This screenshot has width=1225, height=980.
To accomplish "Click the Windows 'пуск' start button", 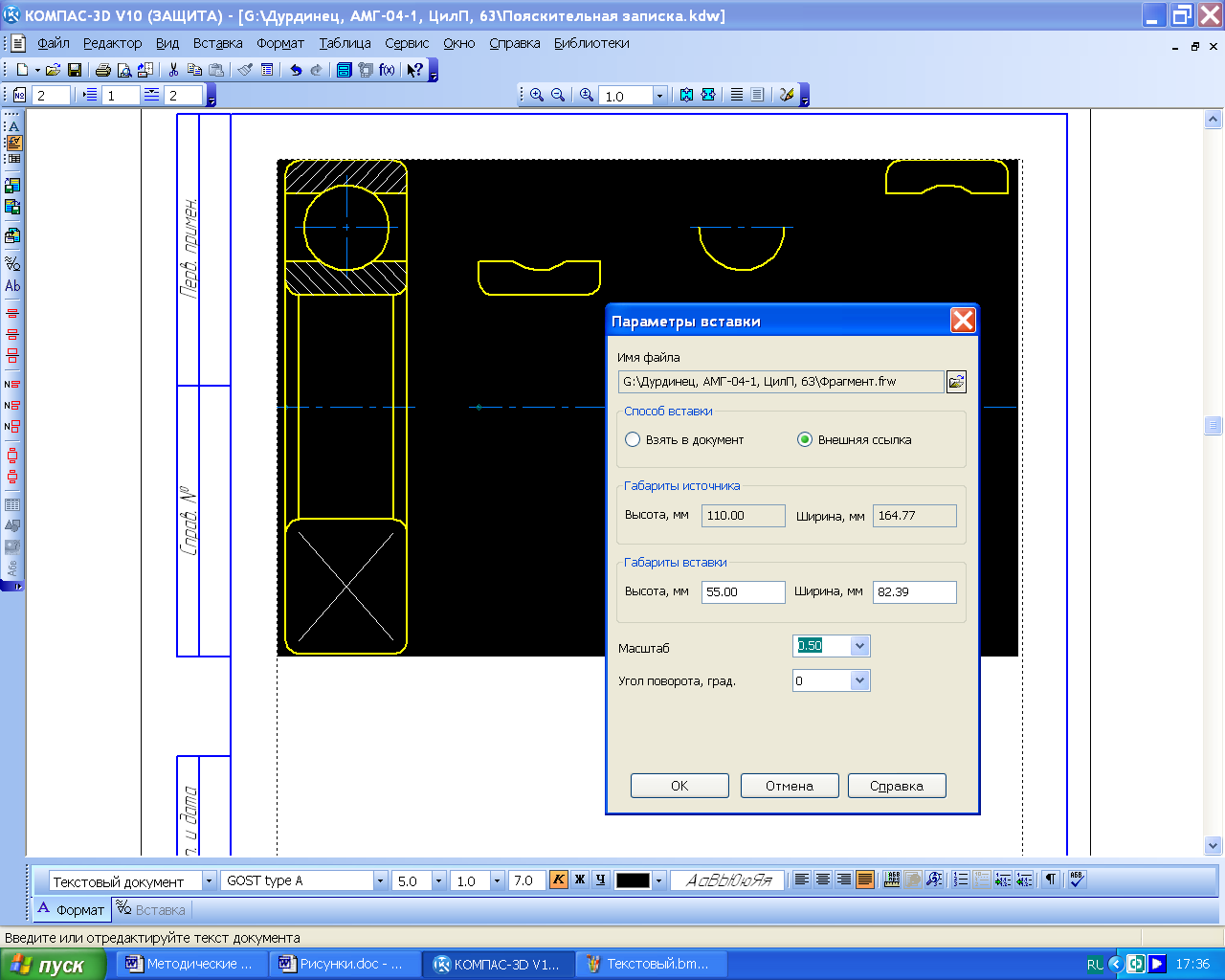I will pyautogui.click(x=53, y=965).
